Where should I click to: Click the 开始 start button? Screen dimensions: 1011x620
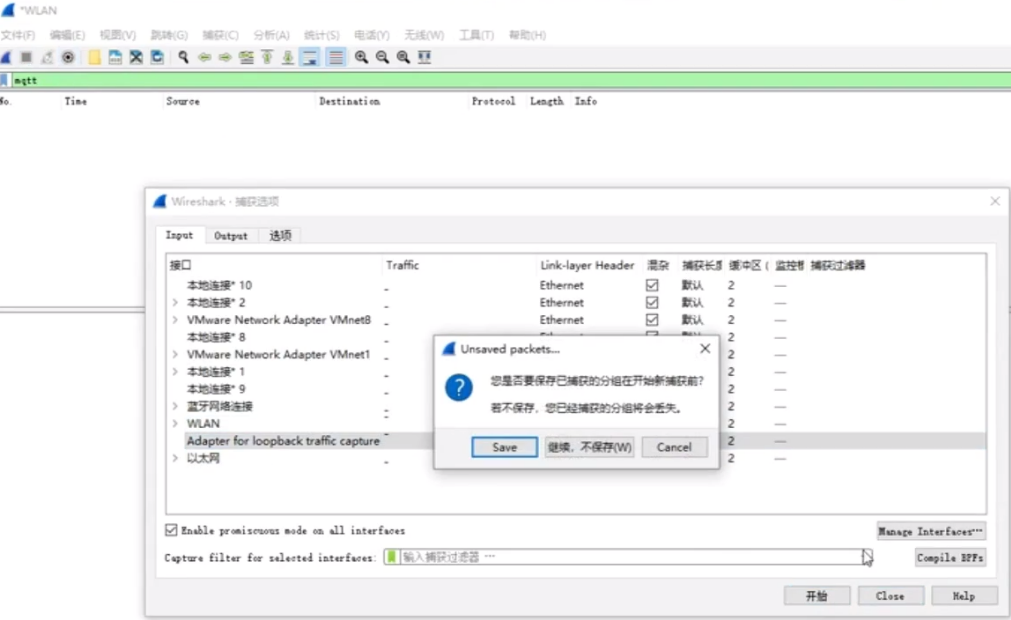coord(817,596)
